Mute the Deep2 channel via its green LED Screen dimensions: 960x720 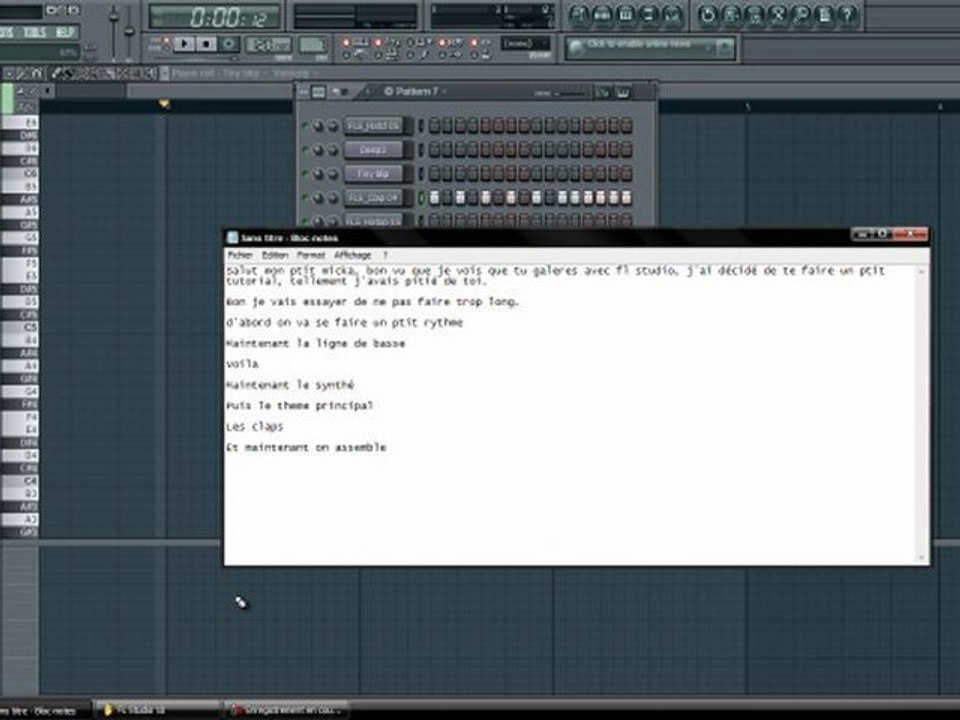pos(305,149)
